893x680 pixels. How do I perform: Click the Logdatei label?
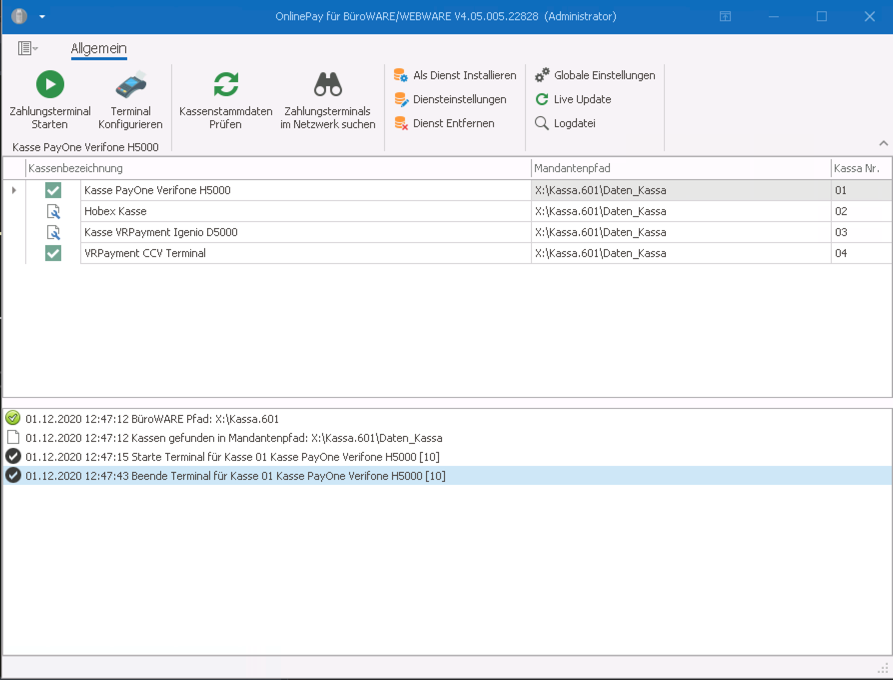point(575,123)
